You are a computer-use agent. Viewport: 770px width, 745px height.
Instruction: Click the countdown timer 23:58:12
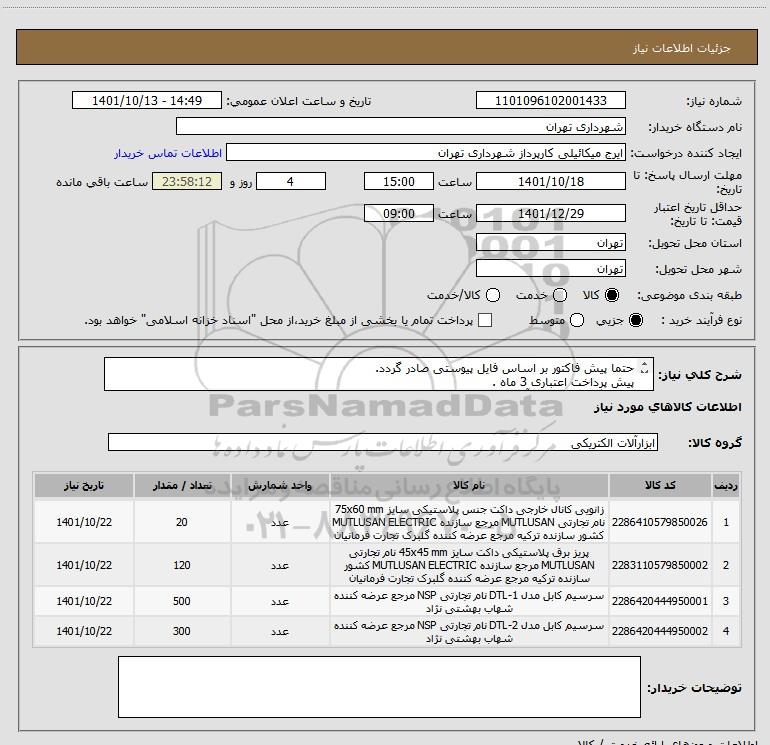click(187, 181)
